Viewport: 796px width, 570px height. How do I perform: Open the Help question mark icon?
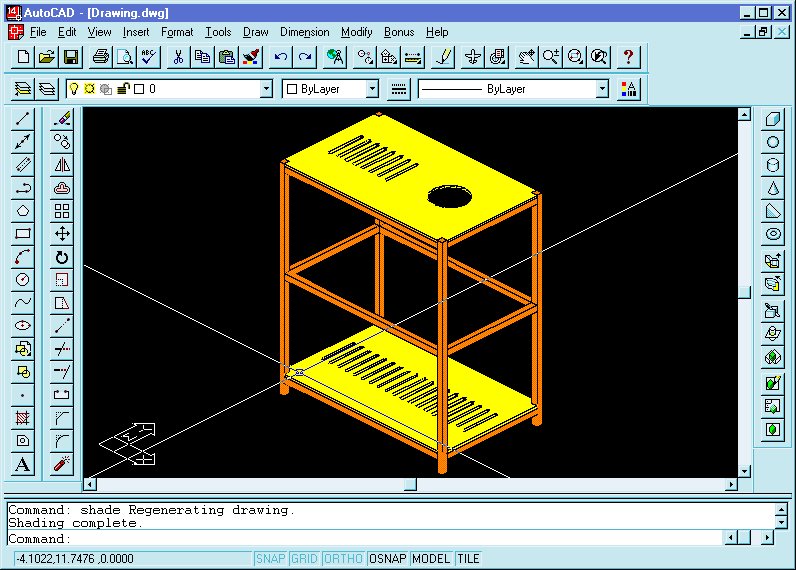tap(628, 57)
